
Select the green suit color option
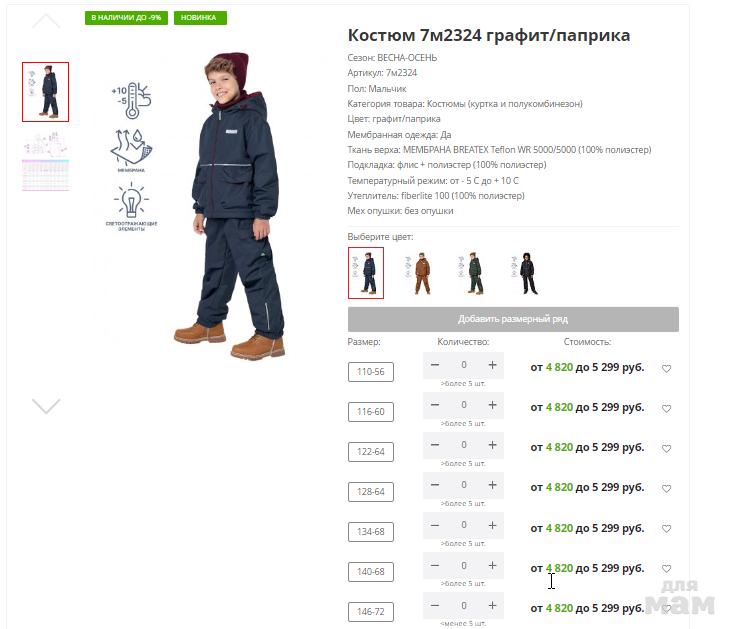[472, 273]
